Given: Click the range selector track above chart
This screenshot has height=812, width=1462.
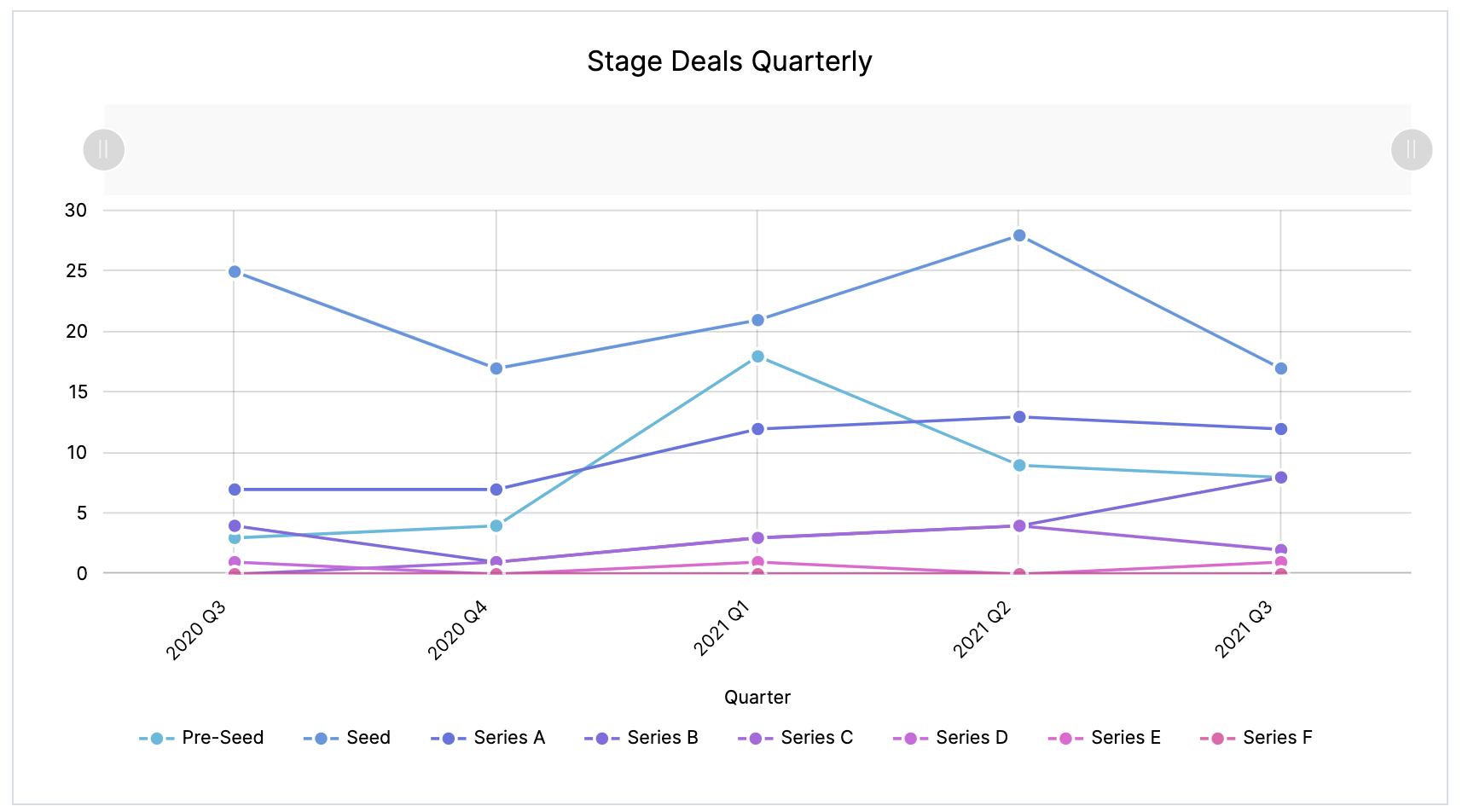Looking at the screenshot, I should point(757,150).
